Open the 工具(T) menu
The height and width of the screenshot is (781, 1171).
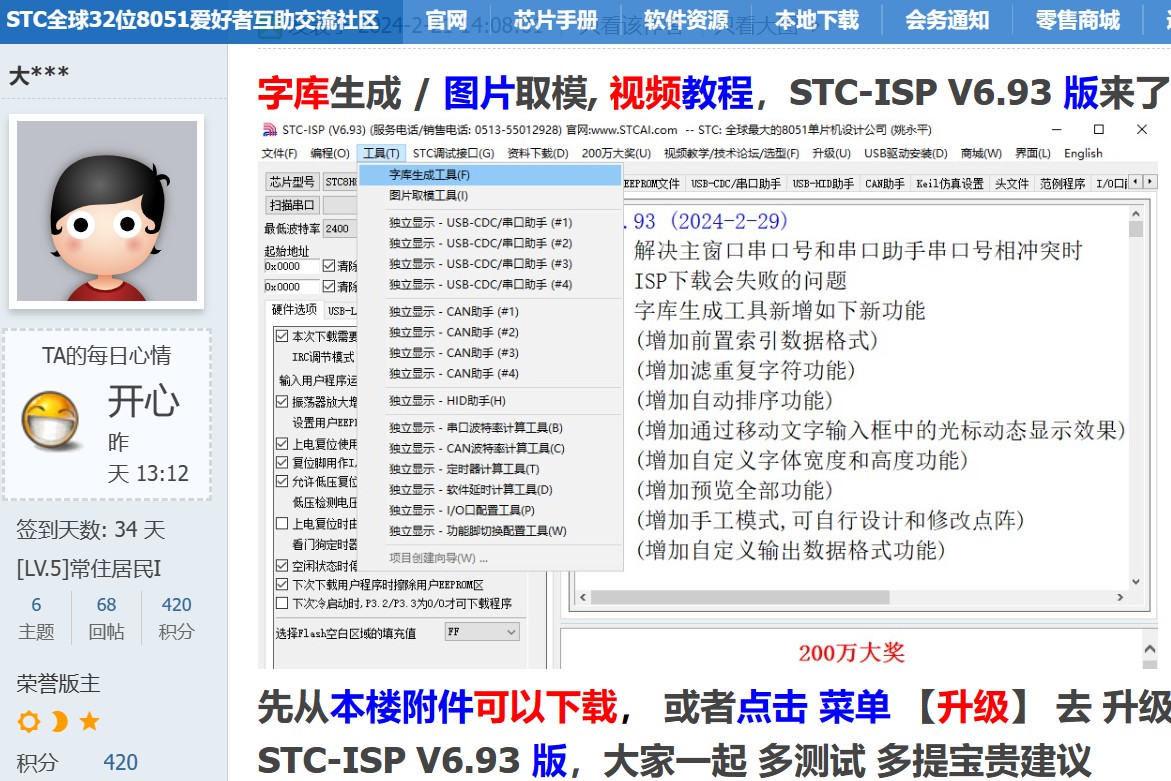click(x=381, y=153)
